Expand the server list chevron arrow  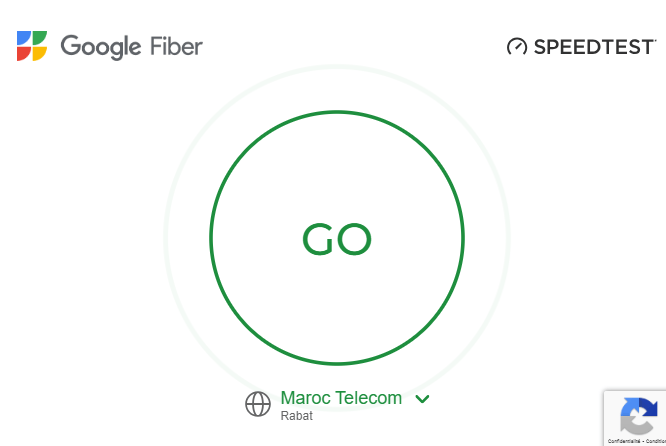422,399
